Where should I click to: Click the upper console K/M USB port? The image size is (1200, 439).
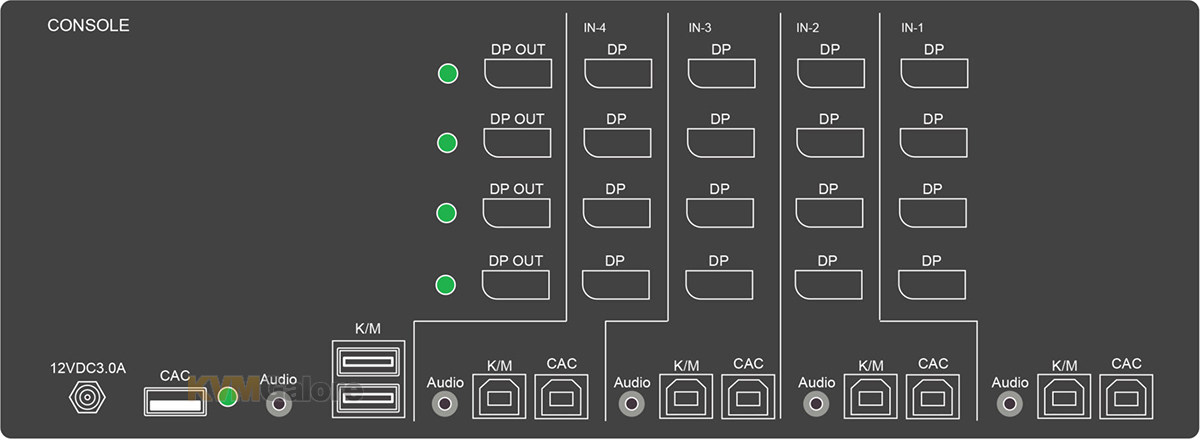(366, 361)
